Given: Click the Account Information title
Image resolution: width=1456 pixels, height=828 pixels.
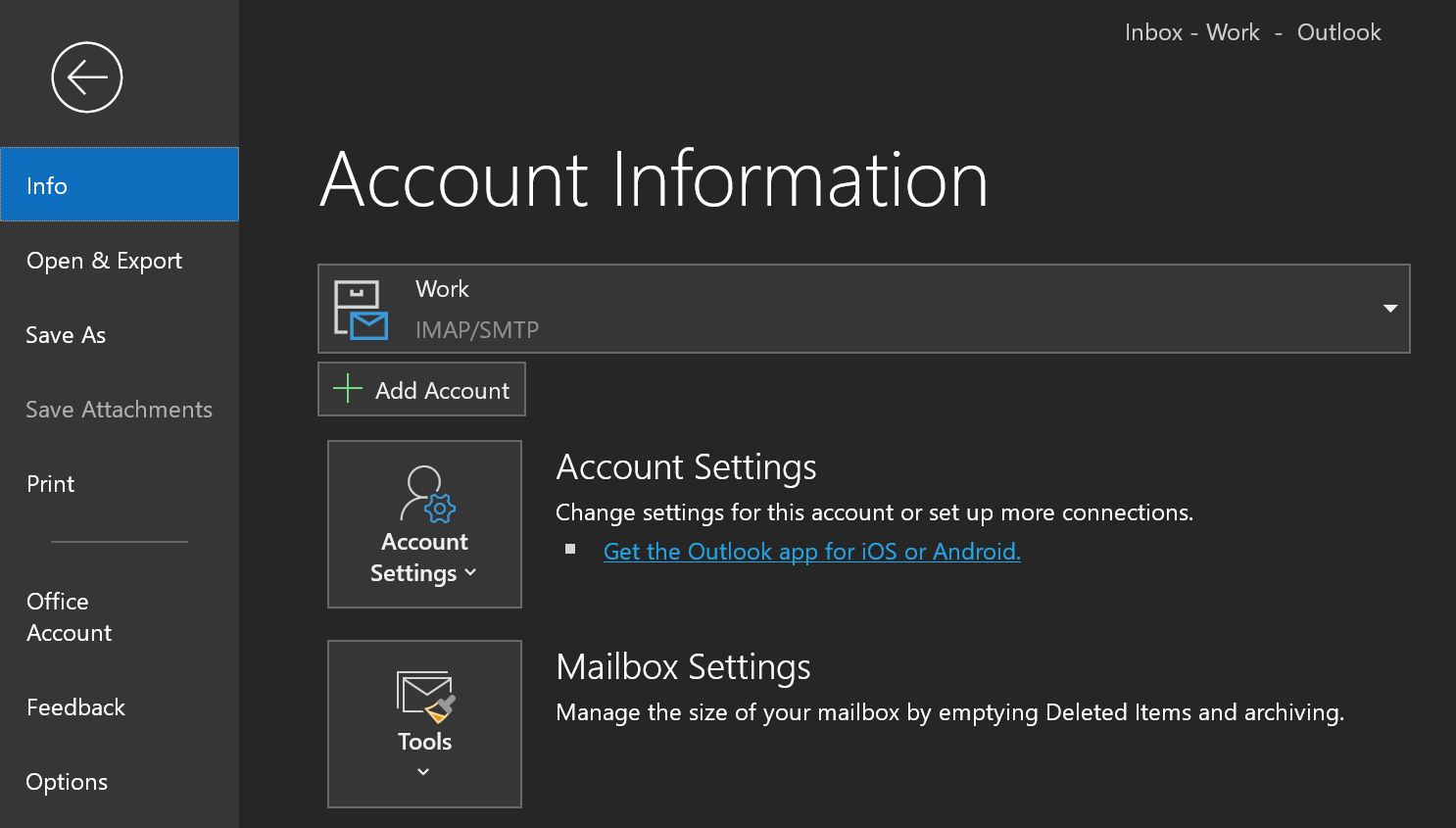Looking at the screenshot, I should click(x=654, y=179).
